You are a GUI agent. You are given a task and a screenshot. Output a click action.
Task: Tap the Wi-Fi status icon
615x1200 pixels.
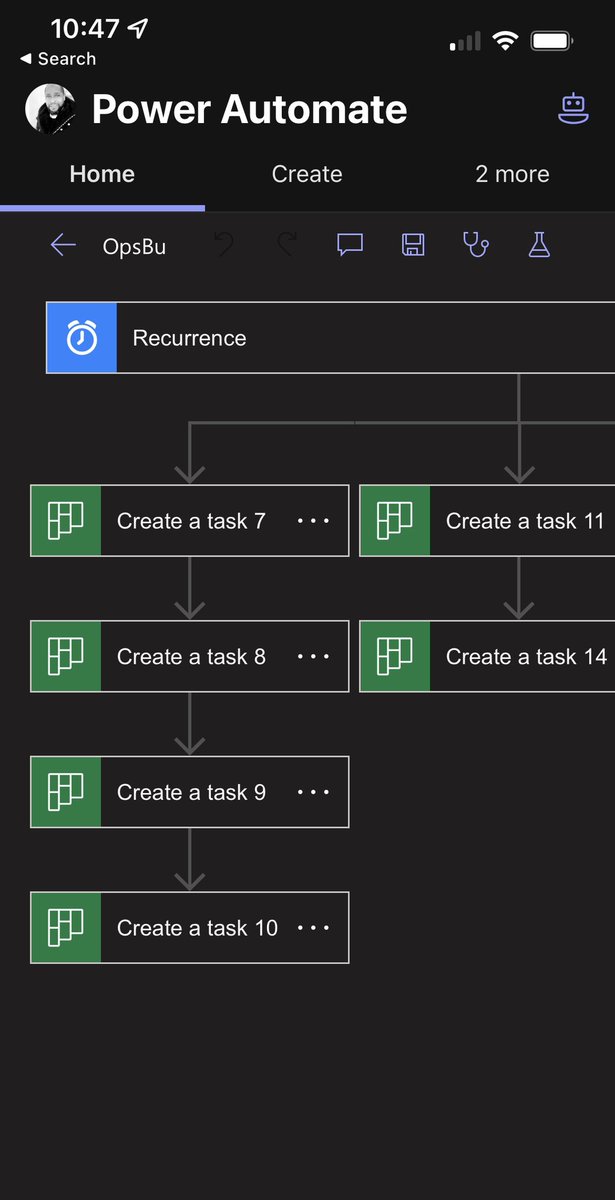coord(506,41)
